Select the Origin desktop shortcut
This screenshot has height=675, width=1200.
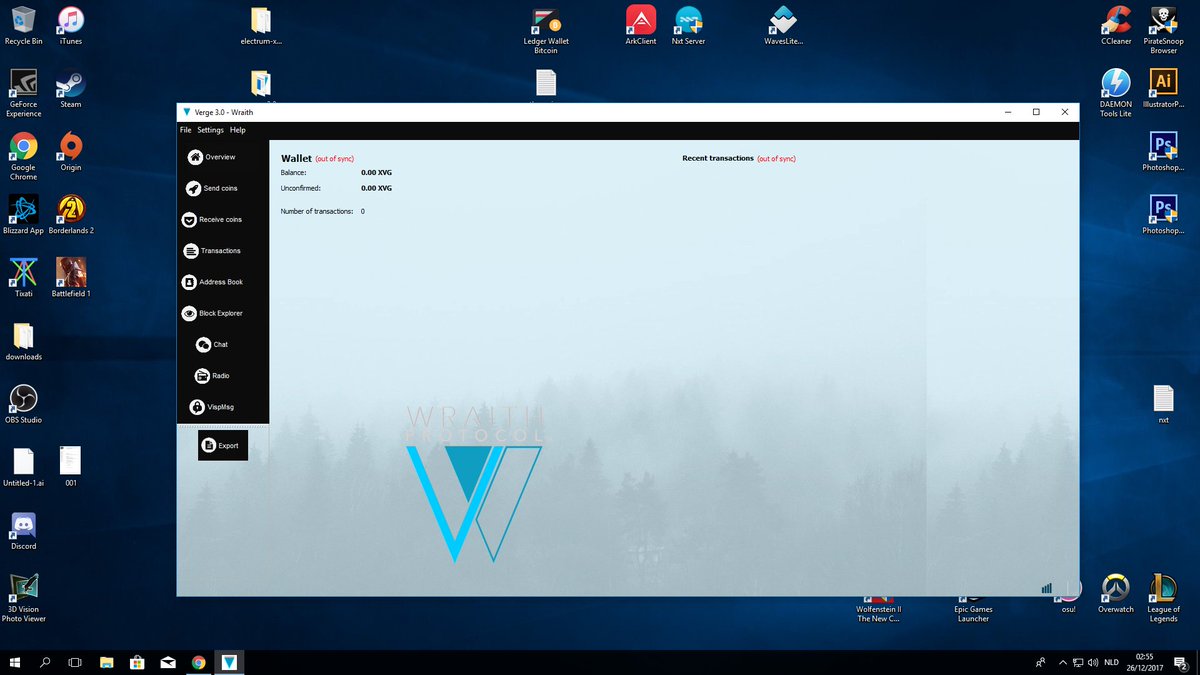click(70, 152)
